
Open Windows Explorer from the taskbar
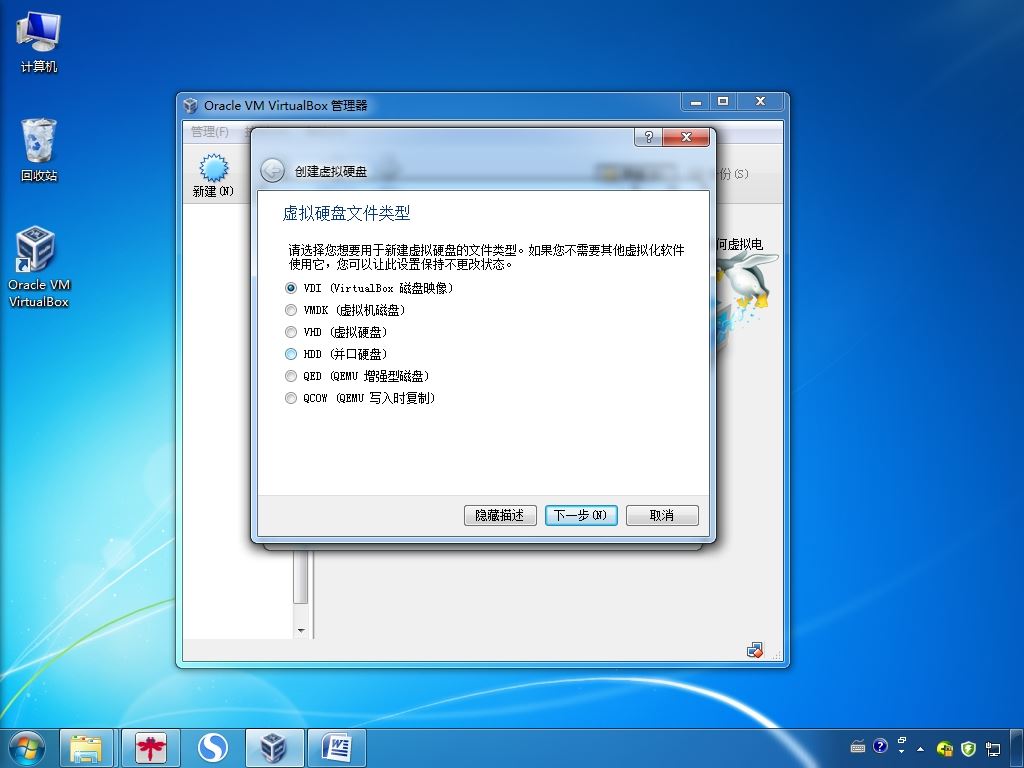point(86,748)
